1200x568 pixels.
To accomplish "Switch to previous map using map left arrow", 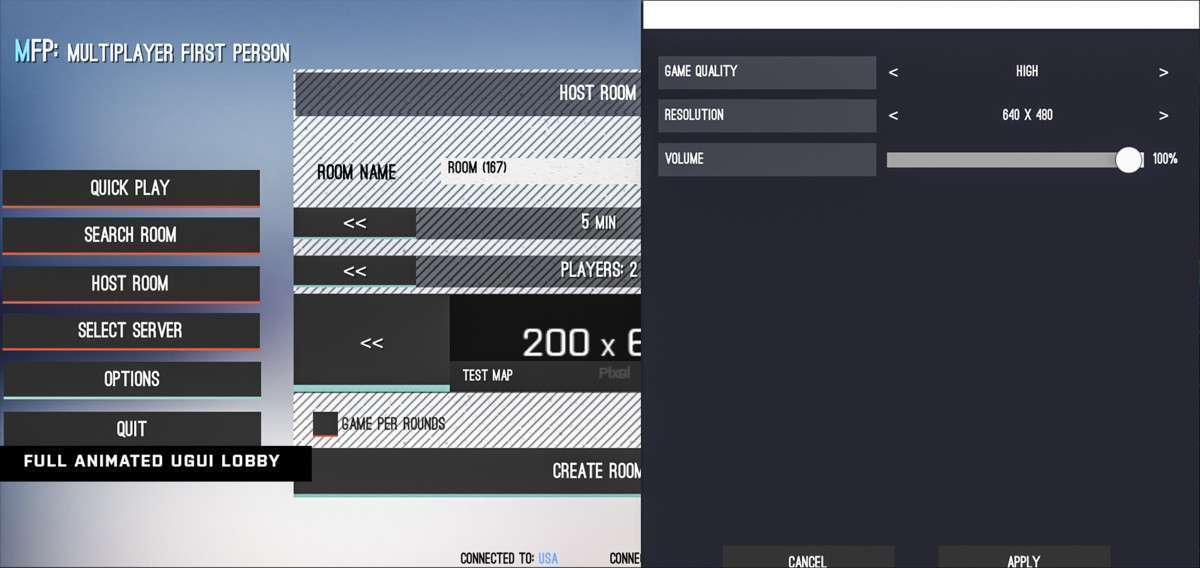I will click(371, 342).
